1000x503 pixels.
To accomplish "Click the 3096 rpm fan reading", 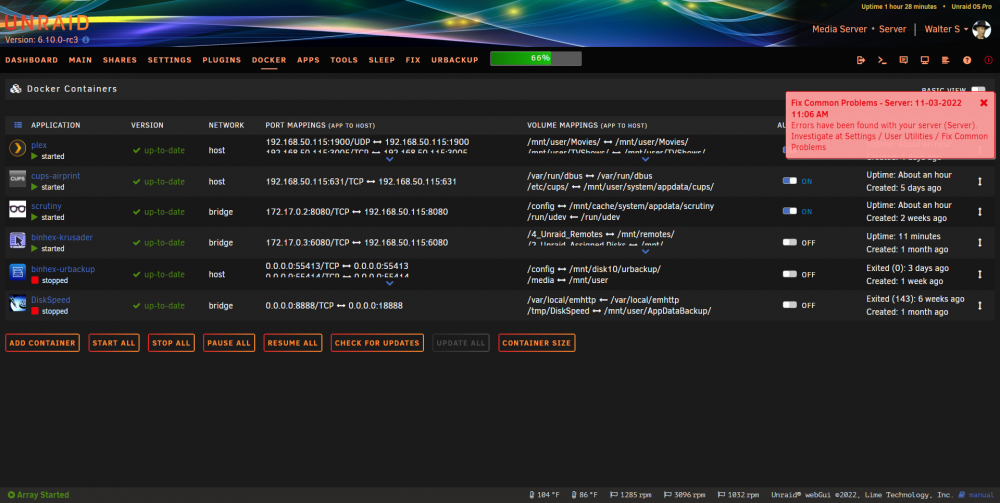I will click(x=685, y=495).
